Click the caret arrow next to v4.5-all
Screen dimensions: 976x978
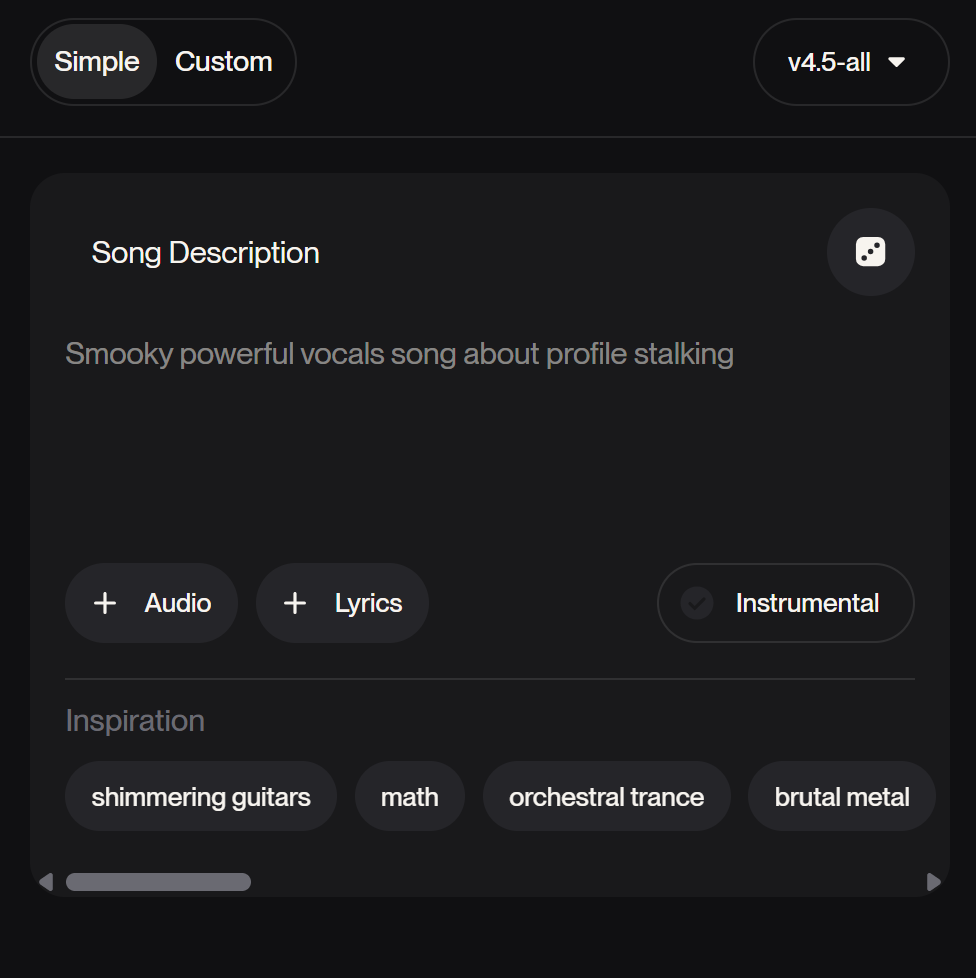897,62
